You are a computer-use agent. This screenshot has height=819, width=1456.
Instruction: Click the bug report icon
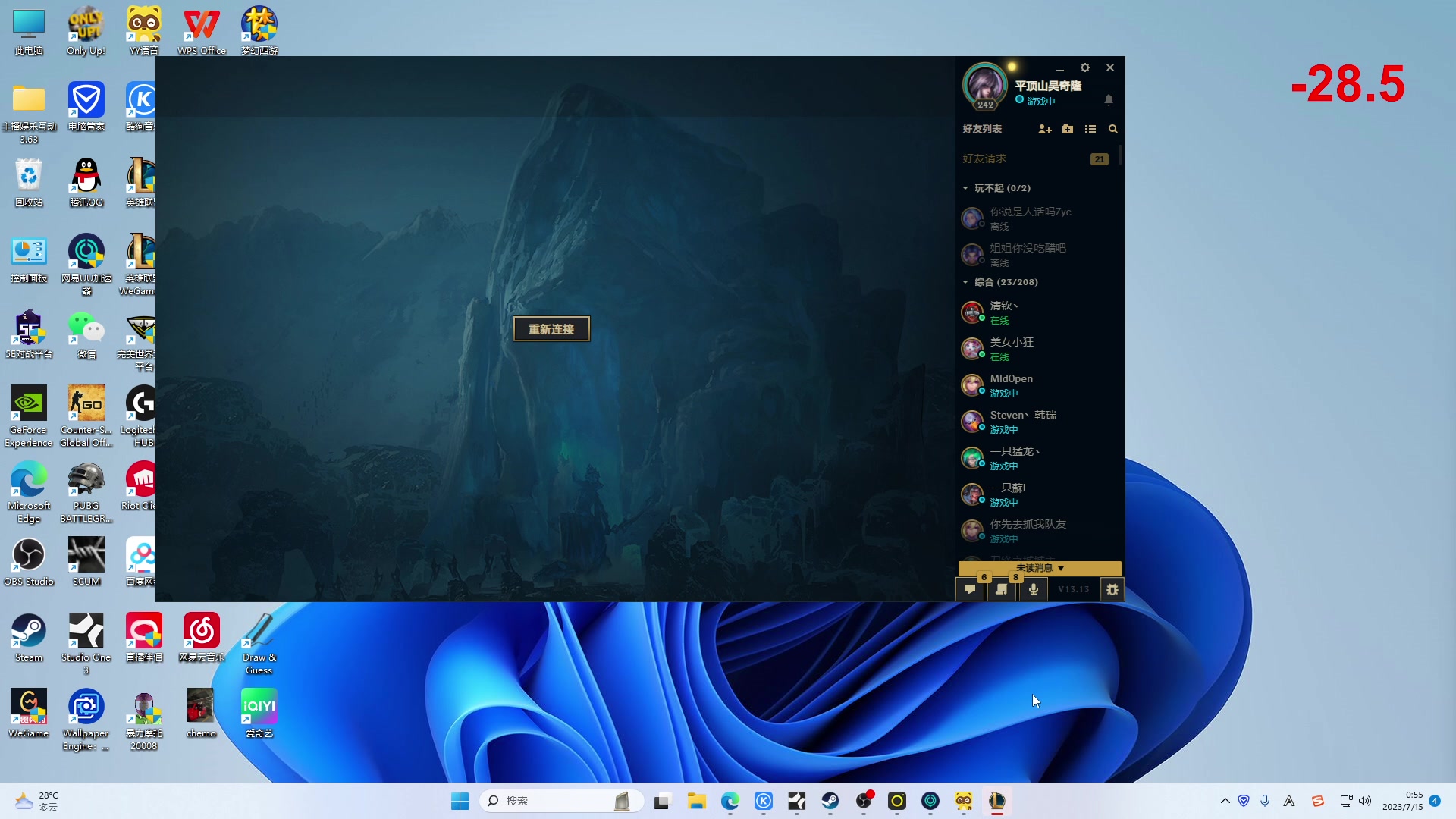pos(1112,589)
